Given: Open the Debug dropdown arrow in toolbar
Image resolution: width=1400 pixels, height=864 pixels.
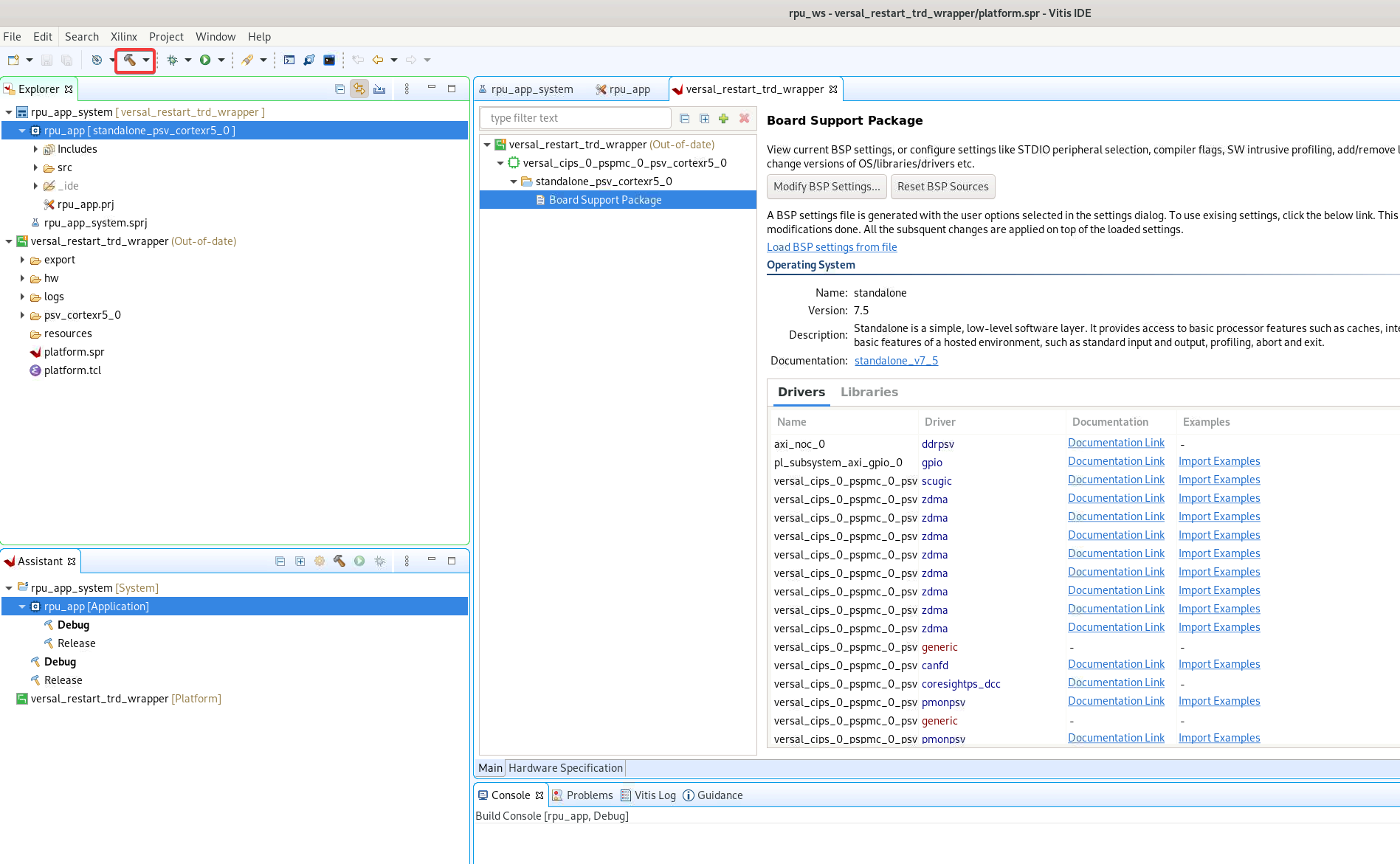Looking at the screenshot, I should click(x=188, y=60).
